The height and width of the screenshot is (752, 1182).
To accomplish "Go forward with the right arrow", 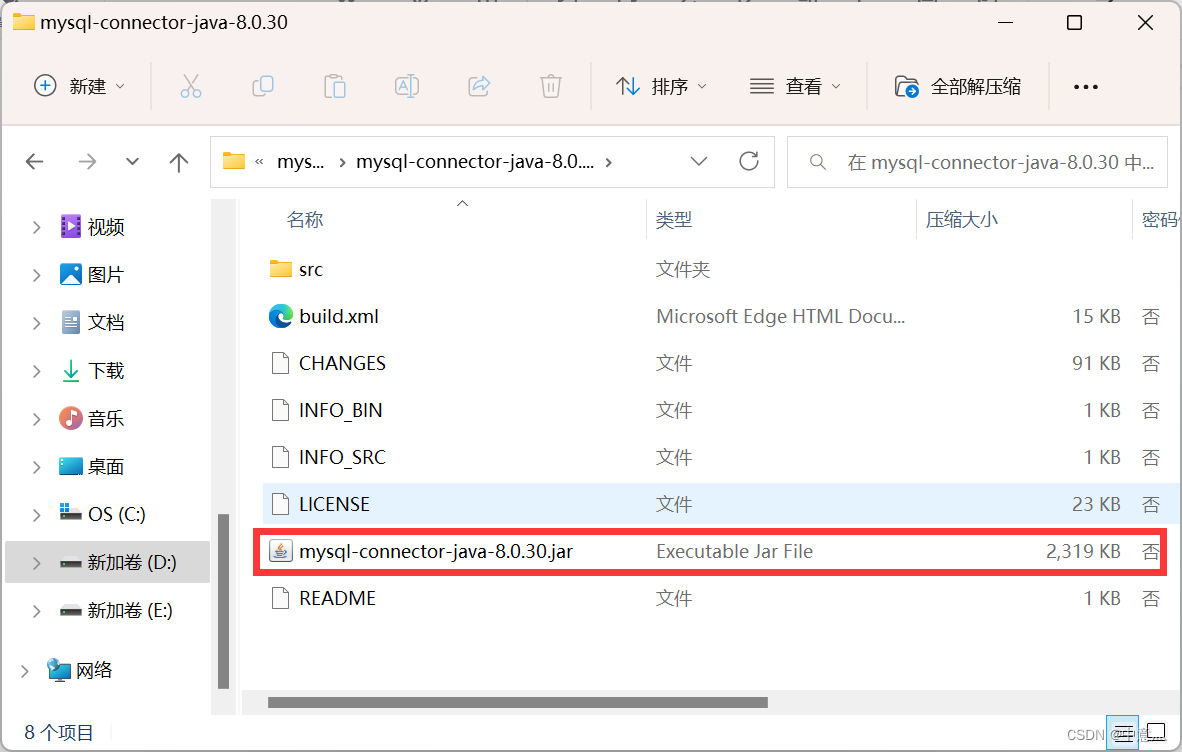I will coord(87,161).
